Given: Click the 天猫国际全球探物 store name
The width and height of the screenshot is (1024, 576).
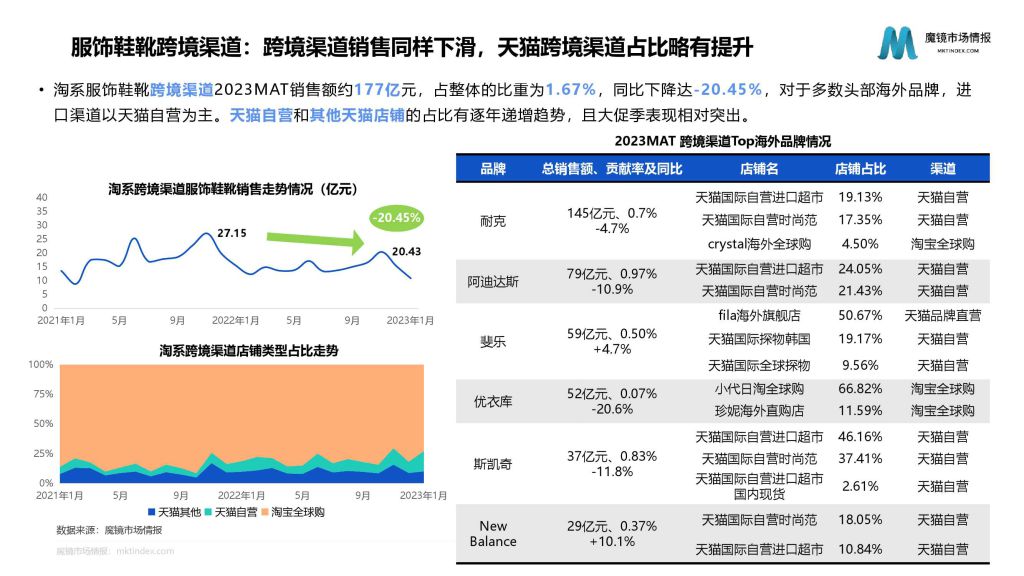Looking at the screenshot, I should (759, 366).
